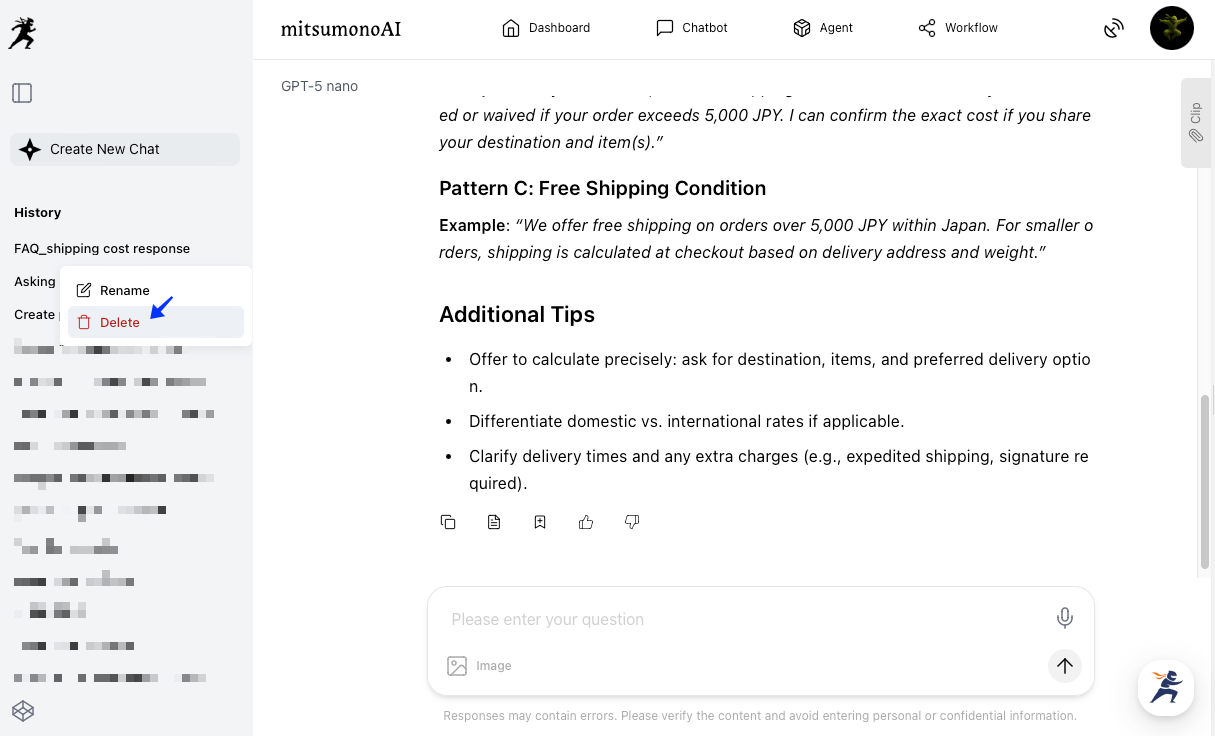Click the document icon below the response
The image size is (1215, 736).
[494, 522]
